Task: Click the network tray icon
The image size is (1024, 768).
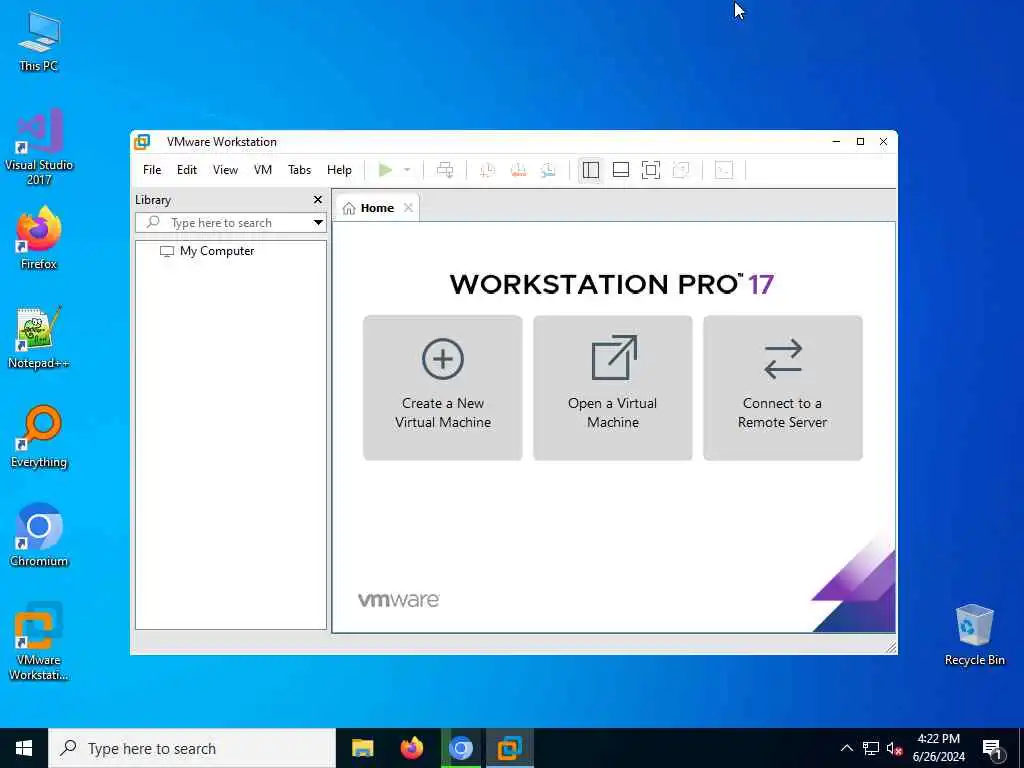Action: pos(871,748)
